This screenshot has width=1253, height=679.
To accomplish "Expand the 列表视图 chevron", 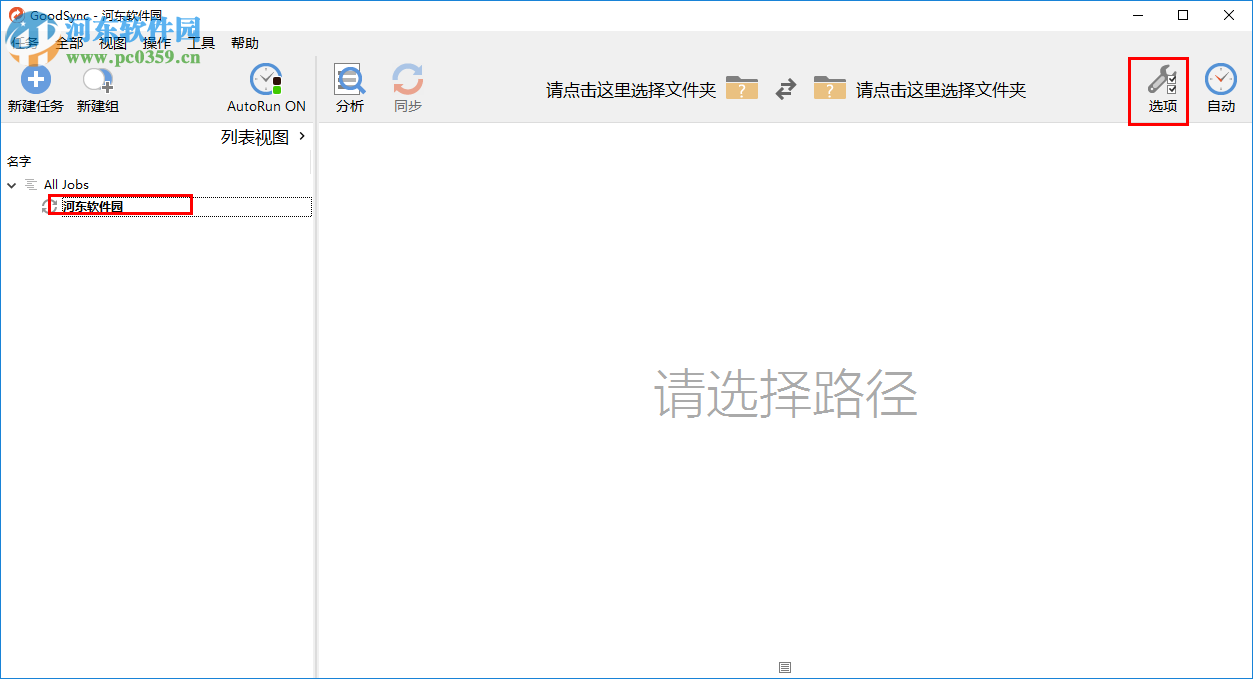I will tap(302, 136).
